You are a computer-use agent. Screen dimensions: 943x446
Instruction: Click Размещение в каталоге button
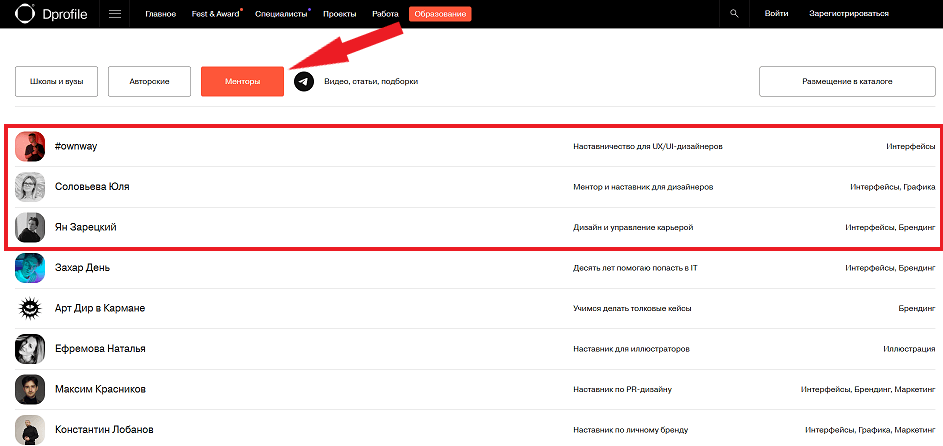pos(847,81)
